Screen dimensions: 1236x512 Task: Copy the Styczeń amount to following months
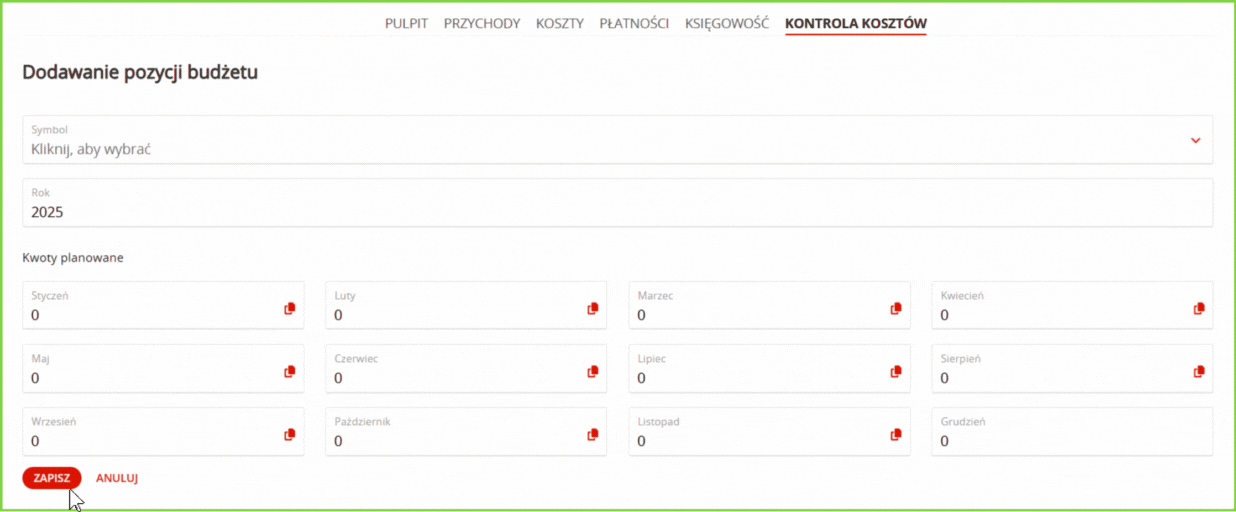tap(290, 309)
